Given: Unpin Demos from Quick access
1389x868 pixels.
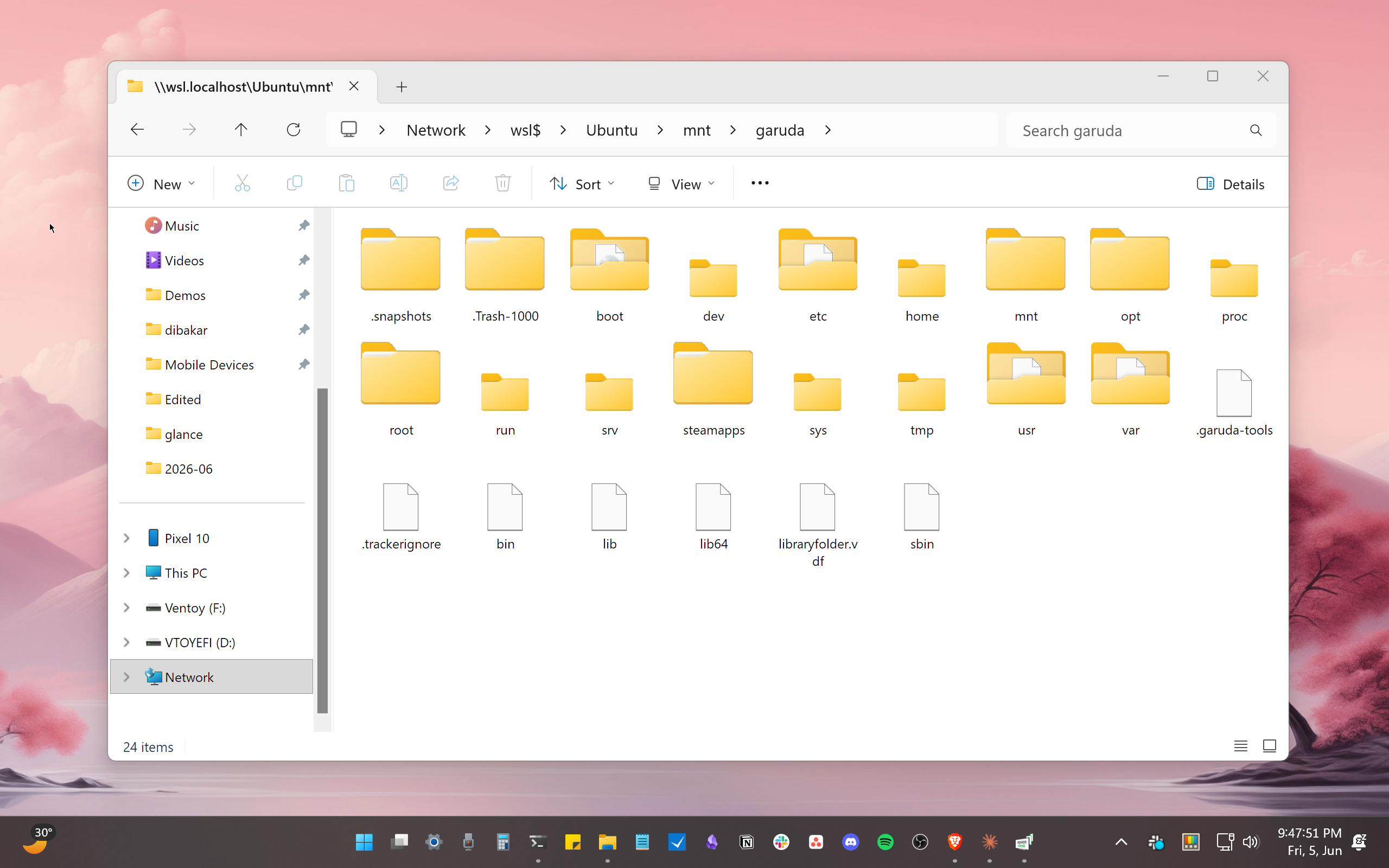Looking at the screenshot, I should (x=304, y=295).
